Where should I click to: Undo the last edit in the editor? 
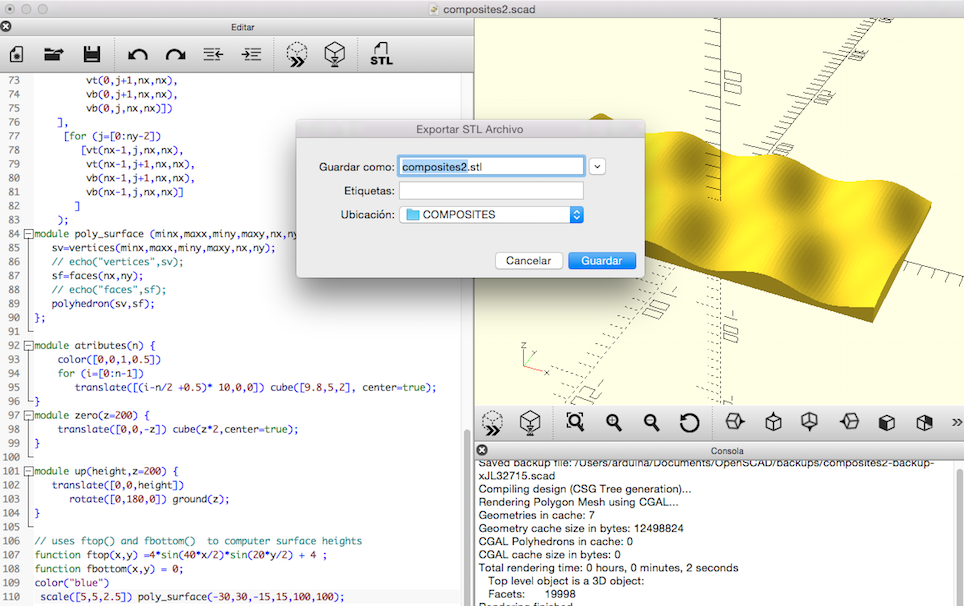tap(138, 55)
